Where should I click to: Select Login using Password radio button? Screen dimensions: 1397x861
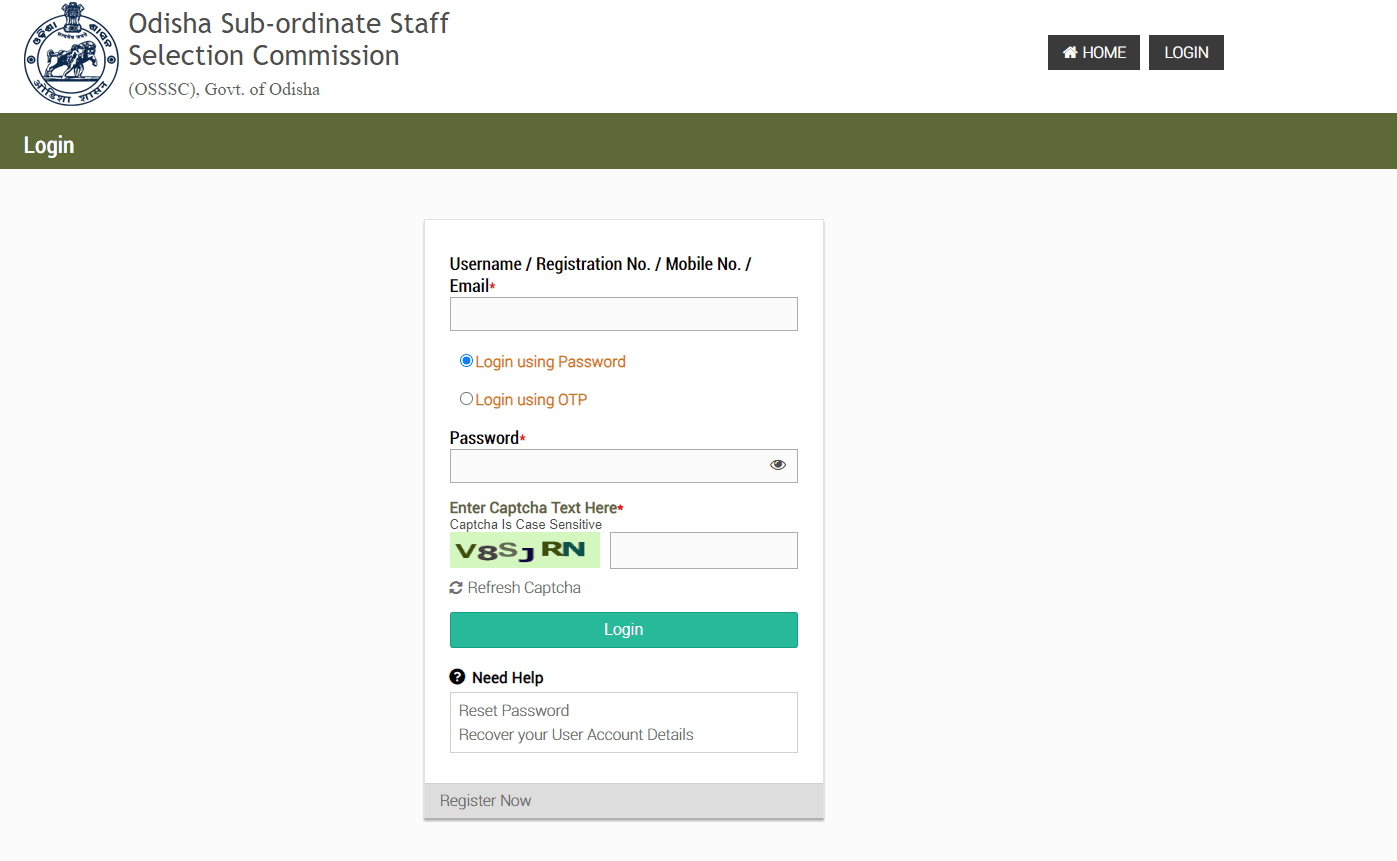[466, 361]
